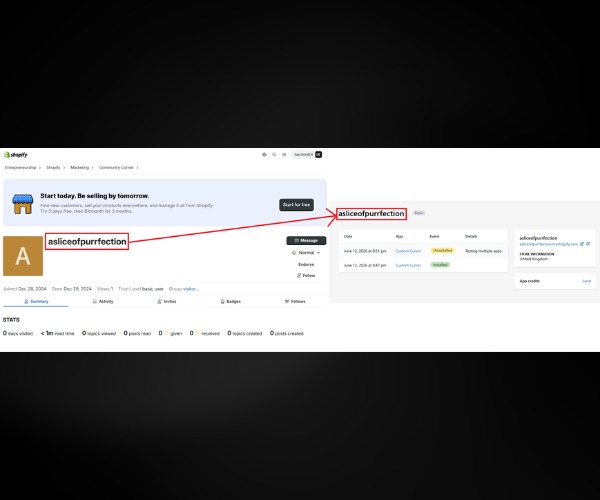Click the Start for free button
Screen dimensions: 600x500
pyautogui.click(x=296, y=205)
